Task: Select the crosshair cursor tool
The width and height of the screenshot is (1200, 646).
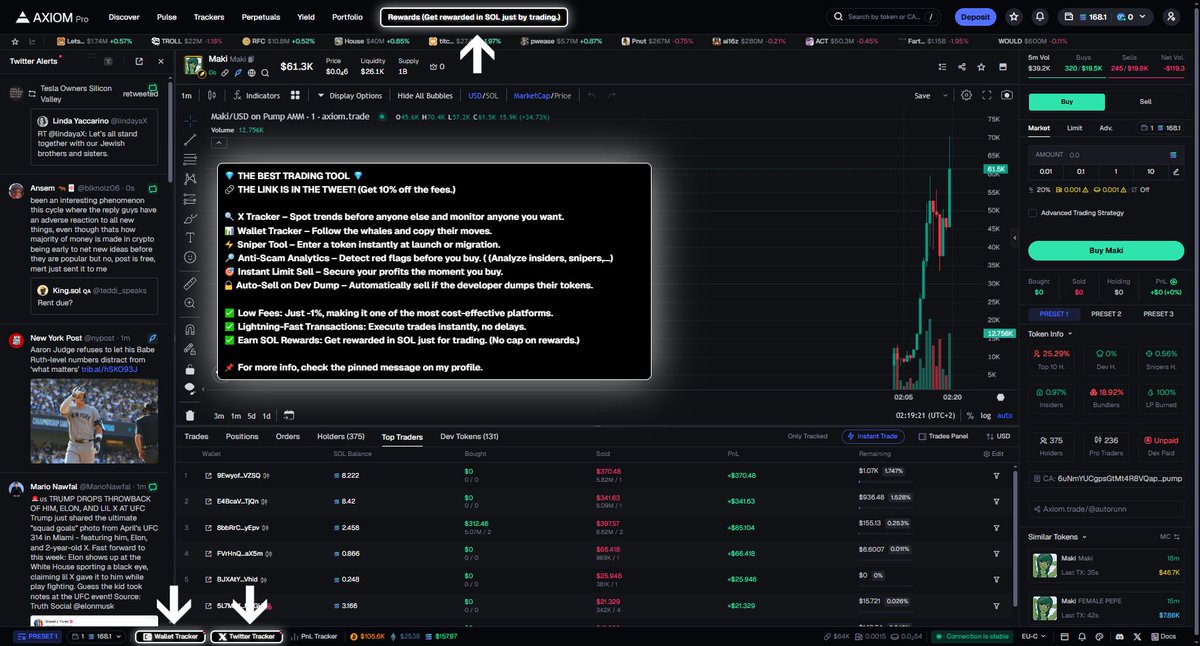Action: pyautogui.click(x=190, y=120)
